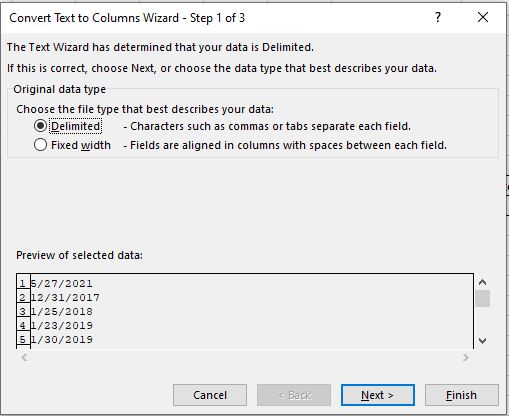The width and height of the screenshot is (509, 416).
Task: Select preview row 3 with 1/25/2018
Action: click(x=61, y=312)
